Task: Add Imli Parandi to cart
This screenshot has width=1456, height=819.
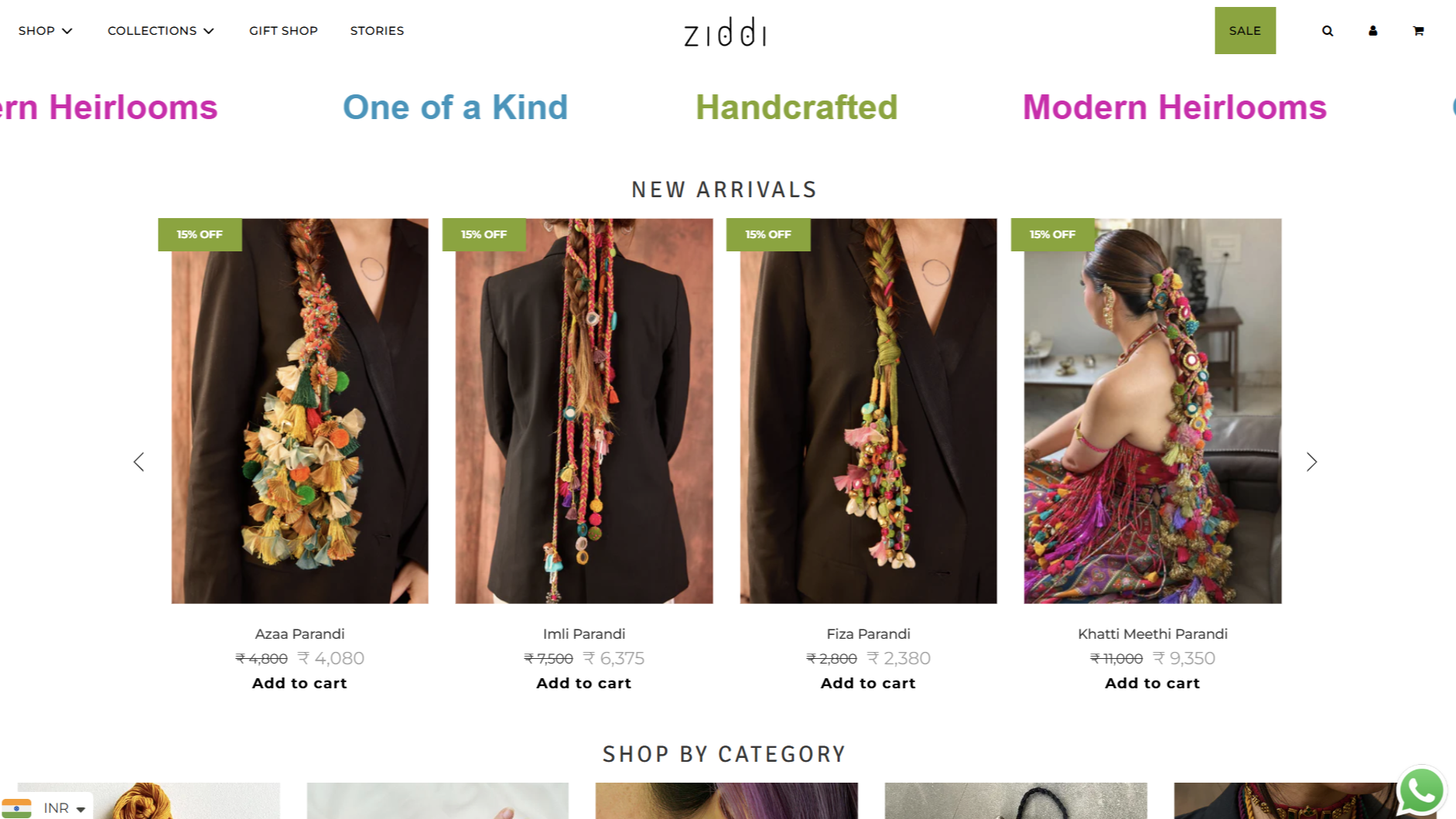Action: (x=584, y=683)
